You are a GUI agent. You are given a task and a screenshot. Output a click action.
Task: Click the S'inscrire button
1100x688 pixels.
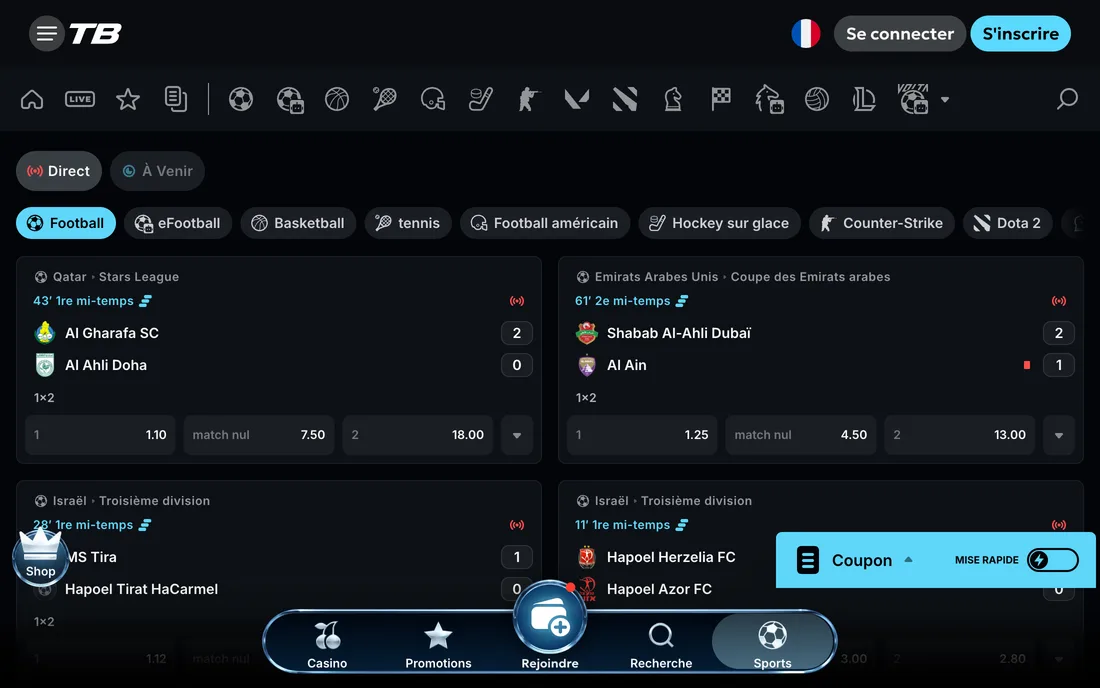pos(1020,34)
